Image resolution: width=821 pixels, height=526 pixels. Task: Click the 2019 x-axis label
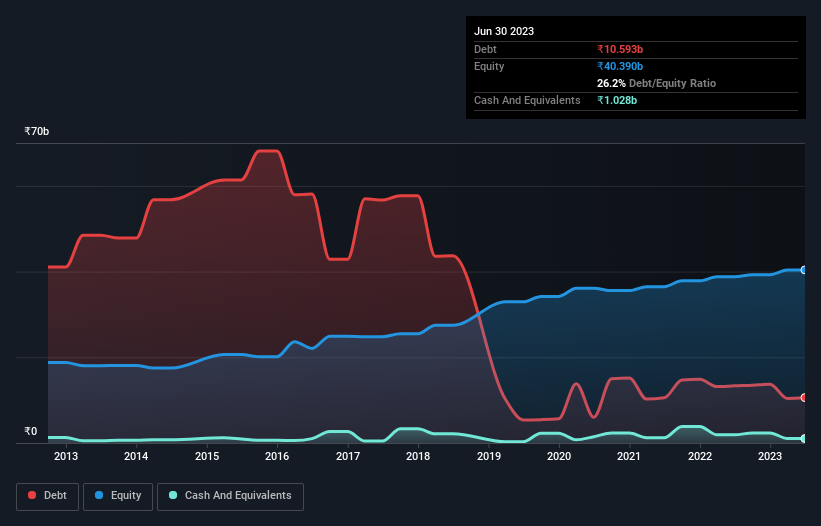(x=489, y=456)
